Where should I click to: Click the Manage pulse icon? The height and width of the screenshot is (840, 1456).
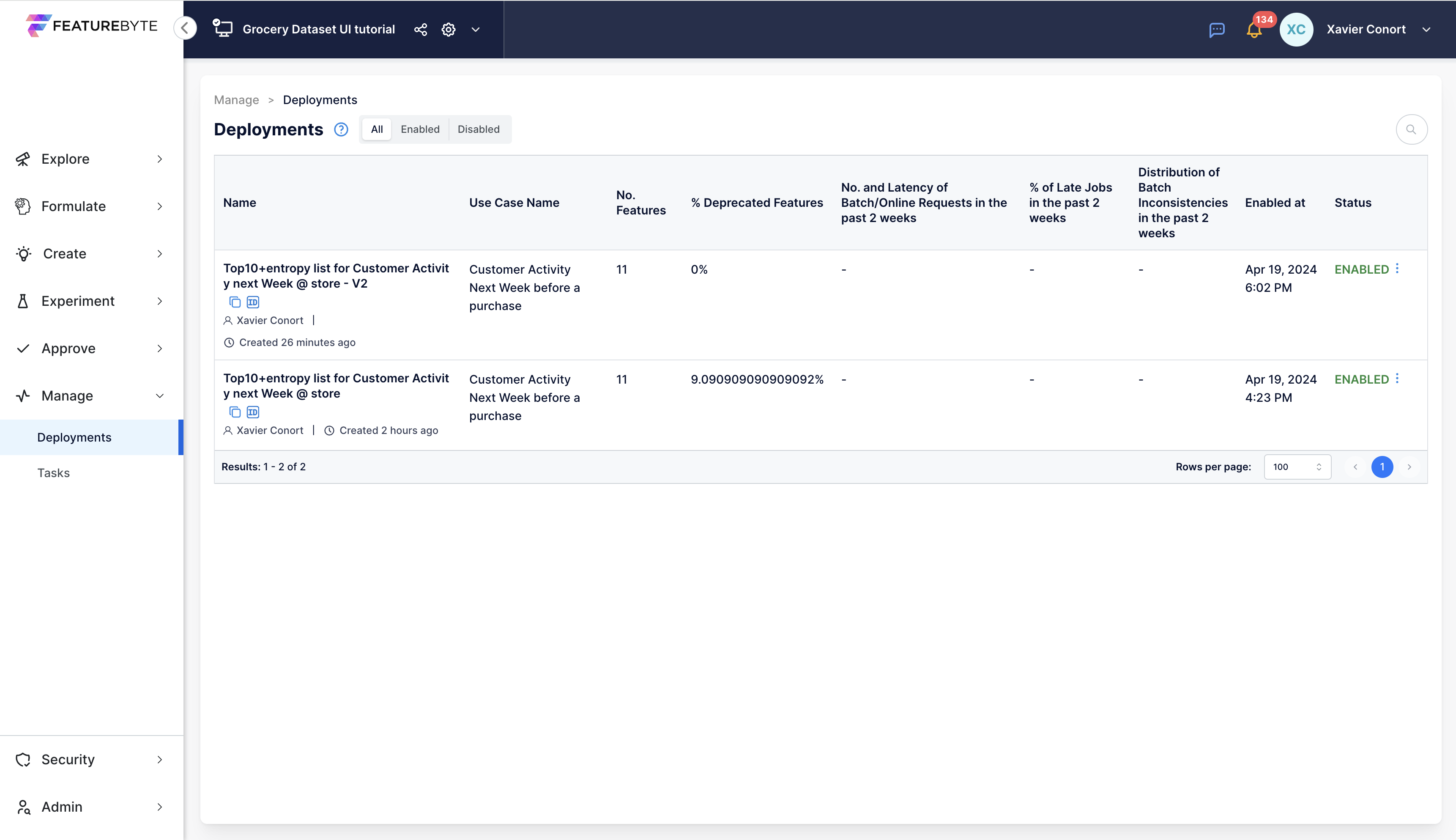pyautogui.click(x=22, y=395)
